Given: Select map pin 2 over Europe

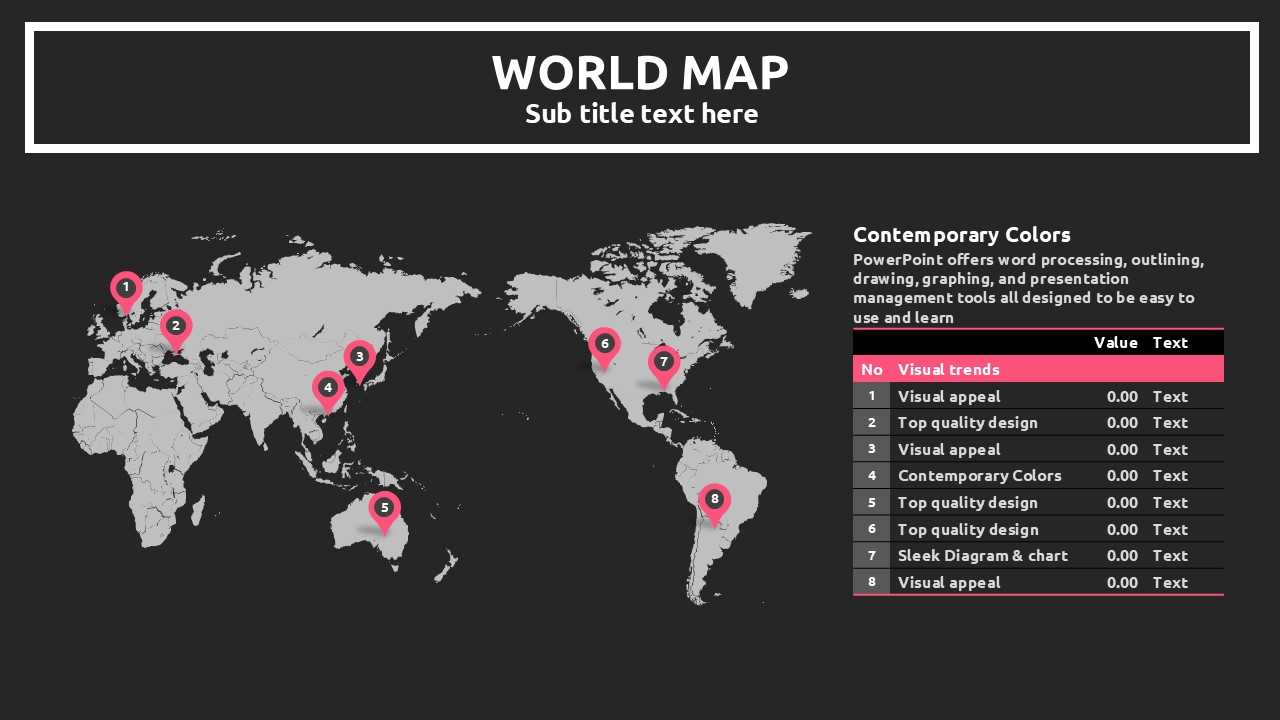Looking at the screenshot, I should coord(176,326).
